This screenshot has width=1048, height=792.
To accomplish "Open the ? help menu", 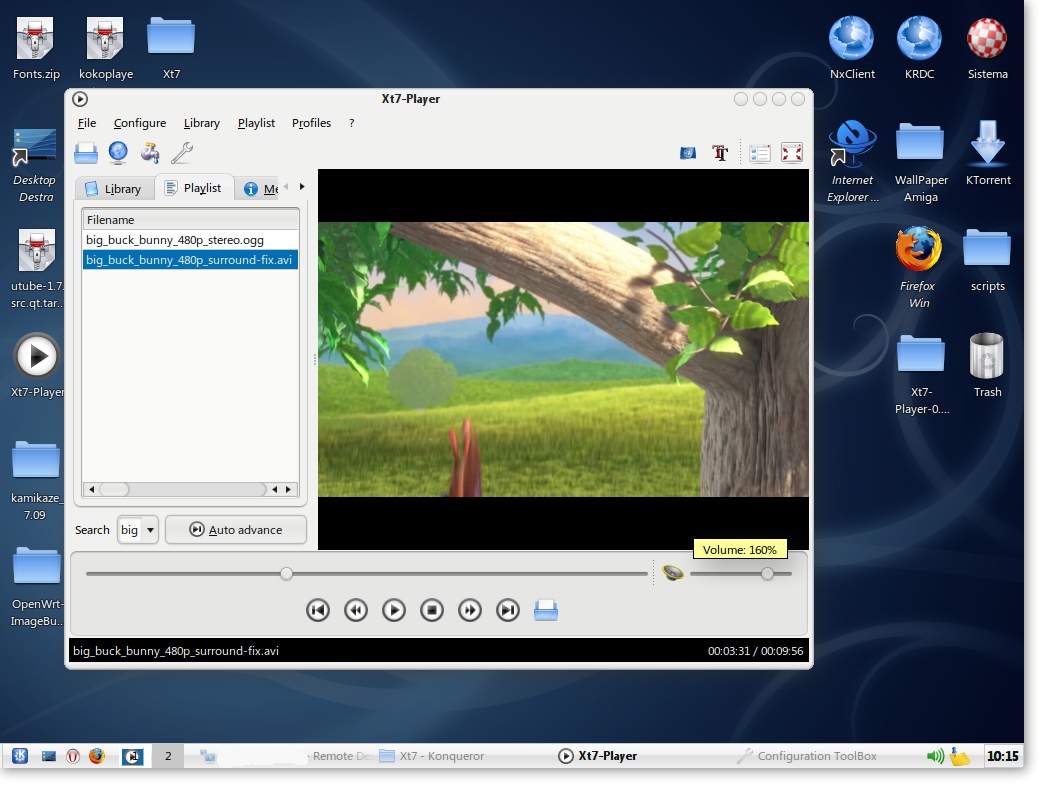I will click(x=352, y=123).
